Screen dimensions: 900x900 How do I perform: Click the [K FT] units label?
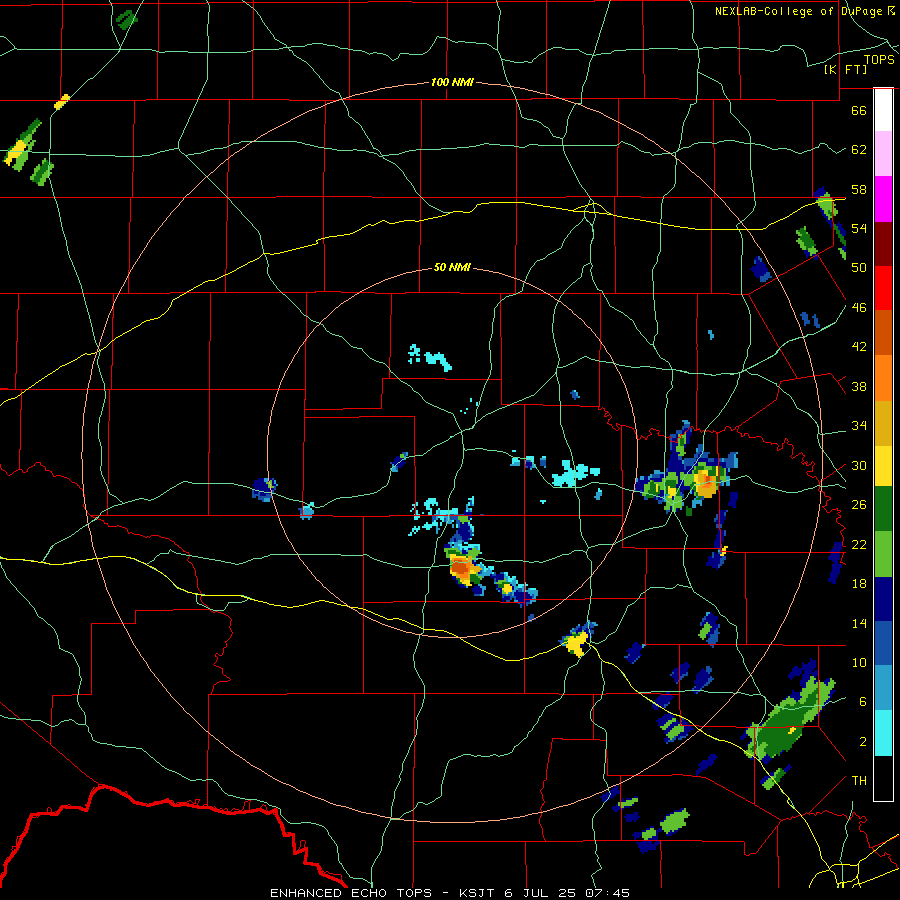tap(845, 69)
